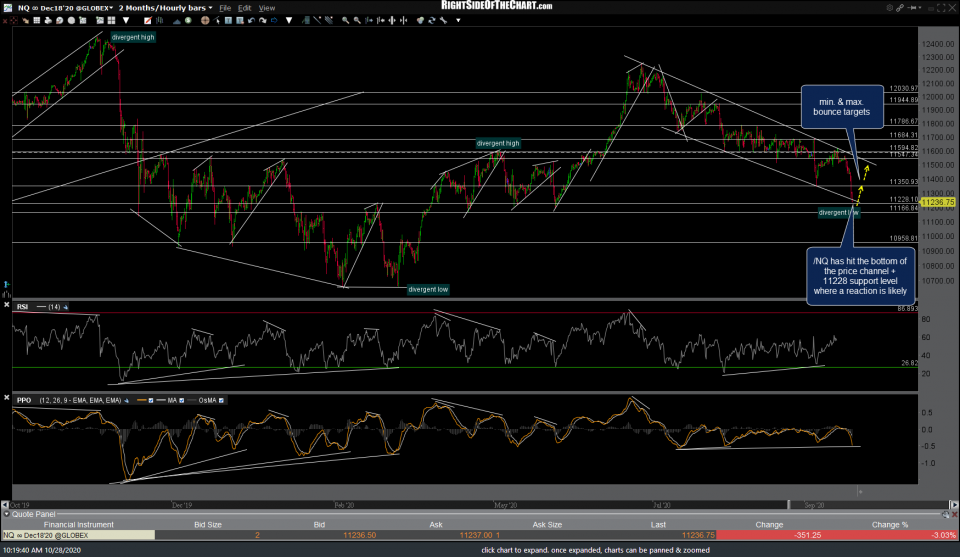
Task: Toggle the PPO MA line checkbox
Action: tap(181, 400)
